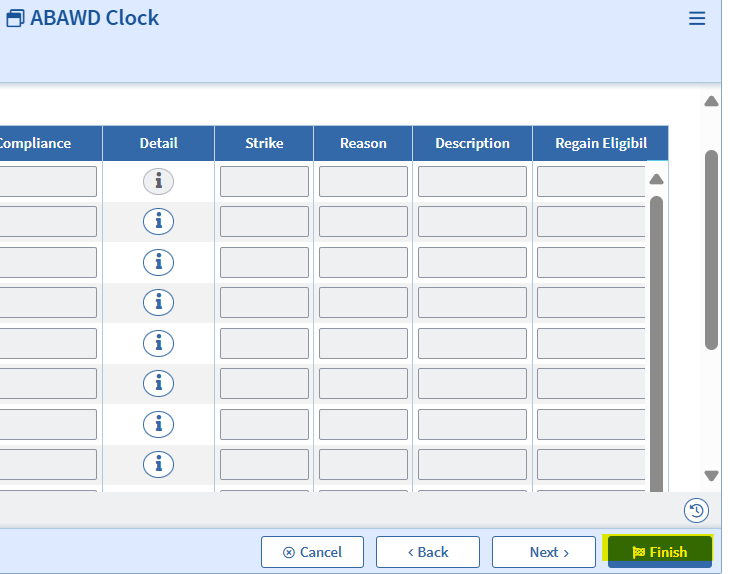Click the stacked-windows icon beside ABAWD Clock

click(15, 19)
